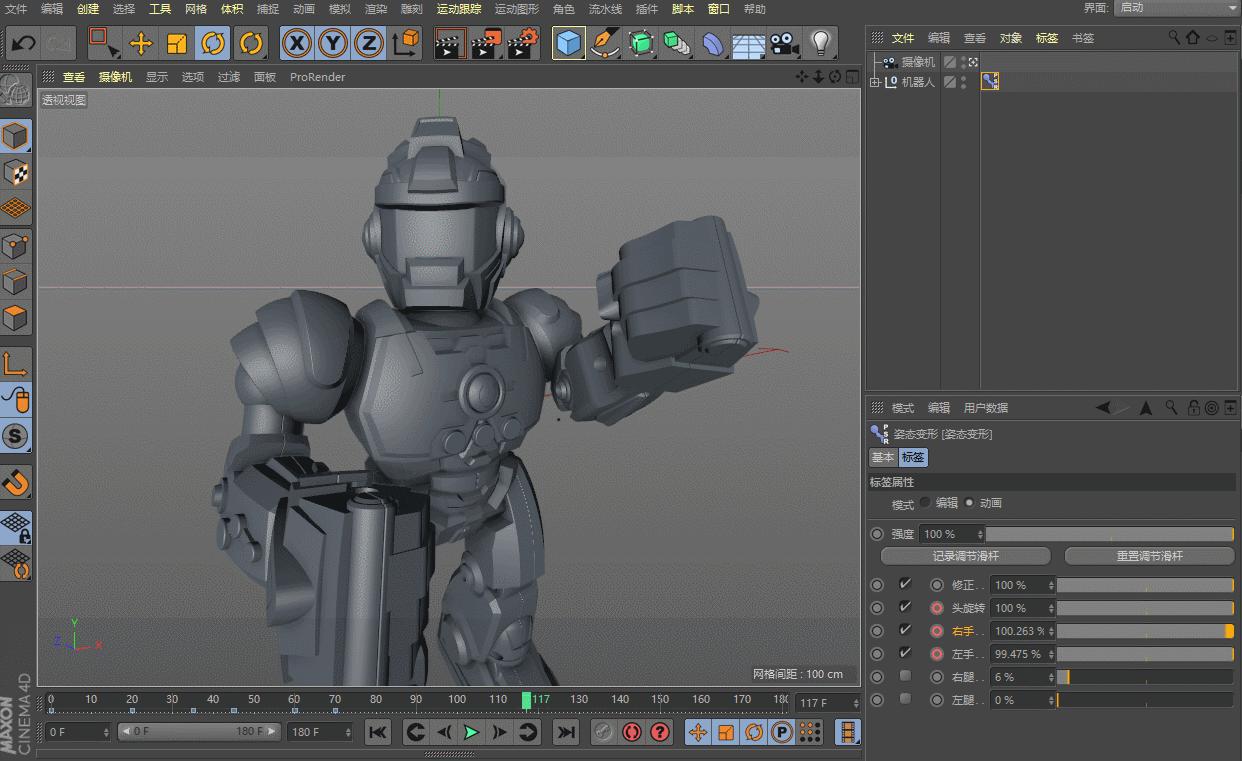Open the 窗口 menu

[x=718, y=9]
